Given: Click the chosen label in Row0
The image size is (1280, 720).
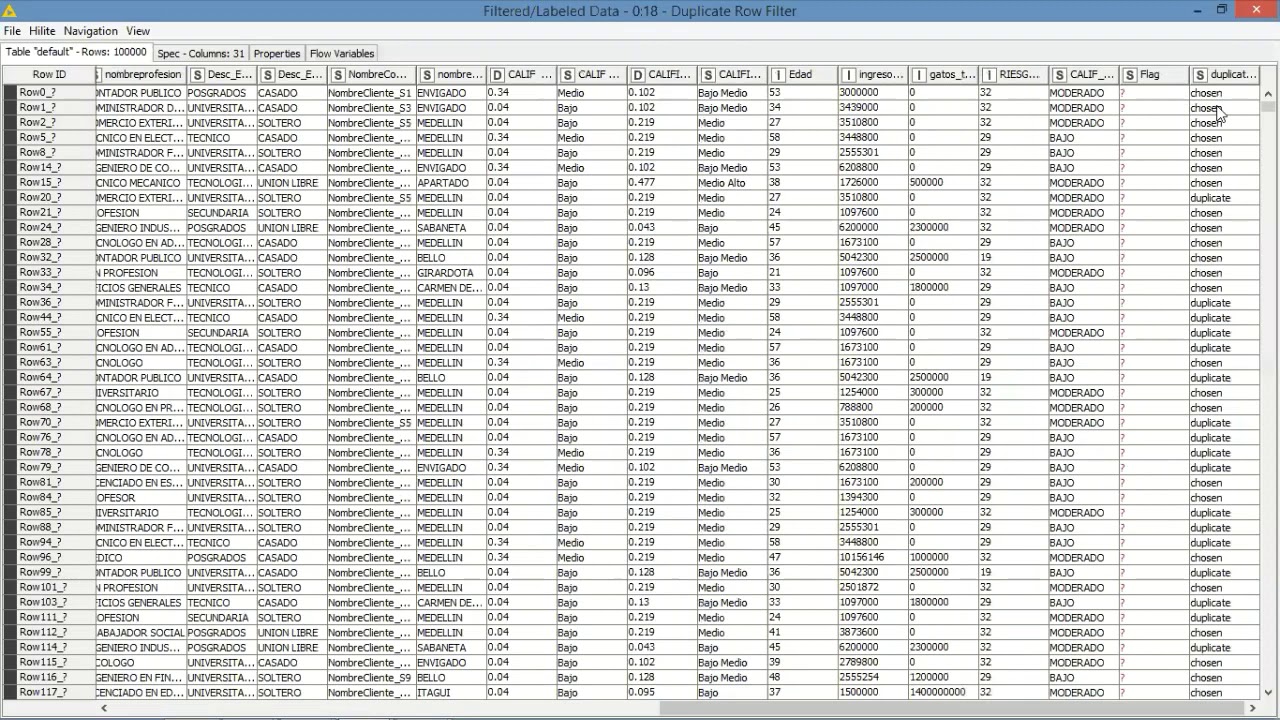Looking at the screenshot, I should pyautogui.click(x=1223, y=93).
